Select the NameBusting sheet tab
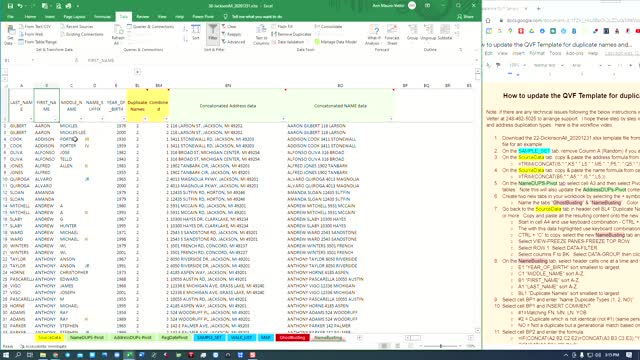The width and height of the screenshot is (640, 360). pyautogui.click(x=328, y=338)
